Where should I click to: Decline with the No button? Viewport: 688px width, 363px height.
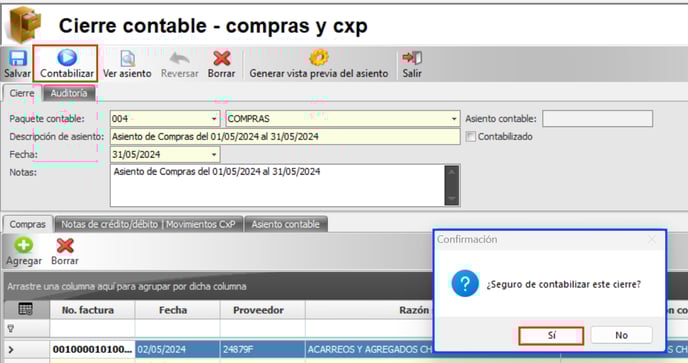point(621,335)
